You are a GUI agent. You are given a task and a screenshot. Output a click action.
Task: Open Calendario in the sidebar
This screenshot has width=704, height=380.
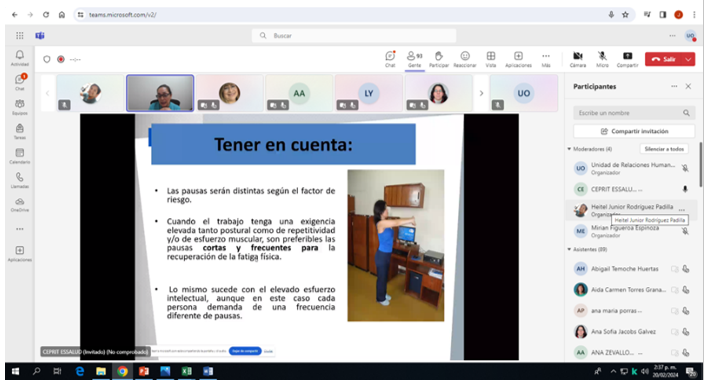[x=20, y=155]
